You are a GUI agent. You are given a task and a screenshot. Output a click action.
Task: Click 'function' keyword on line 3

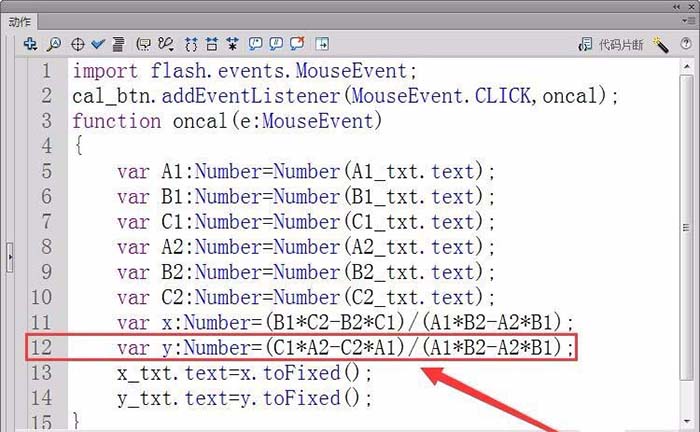tap(117, 121)
